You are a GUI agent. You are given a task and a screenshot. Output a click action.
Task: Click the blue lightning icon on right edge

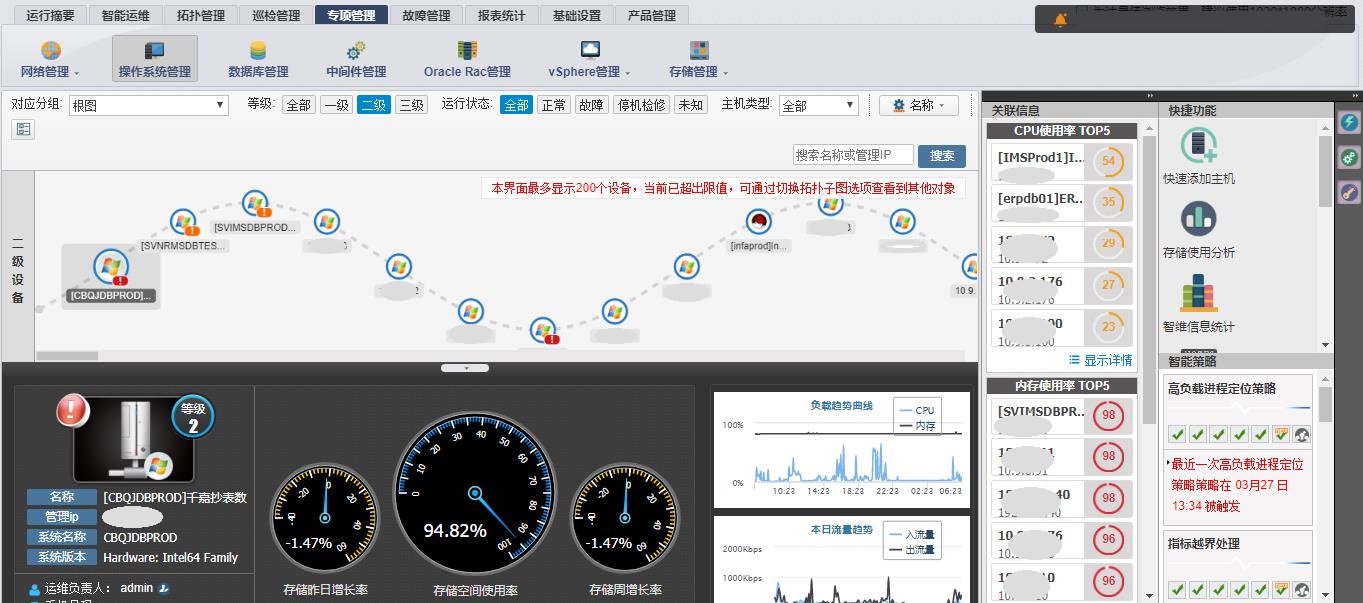(1348, 122)
